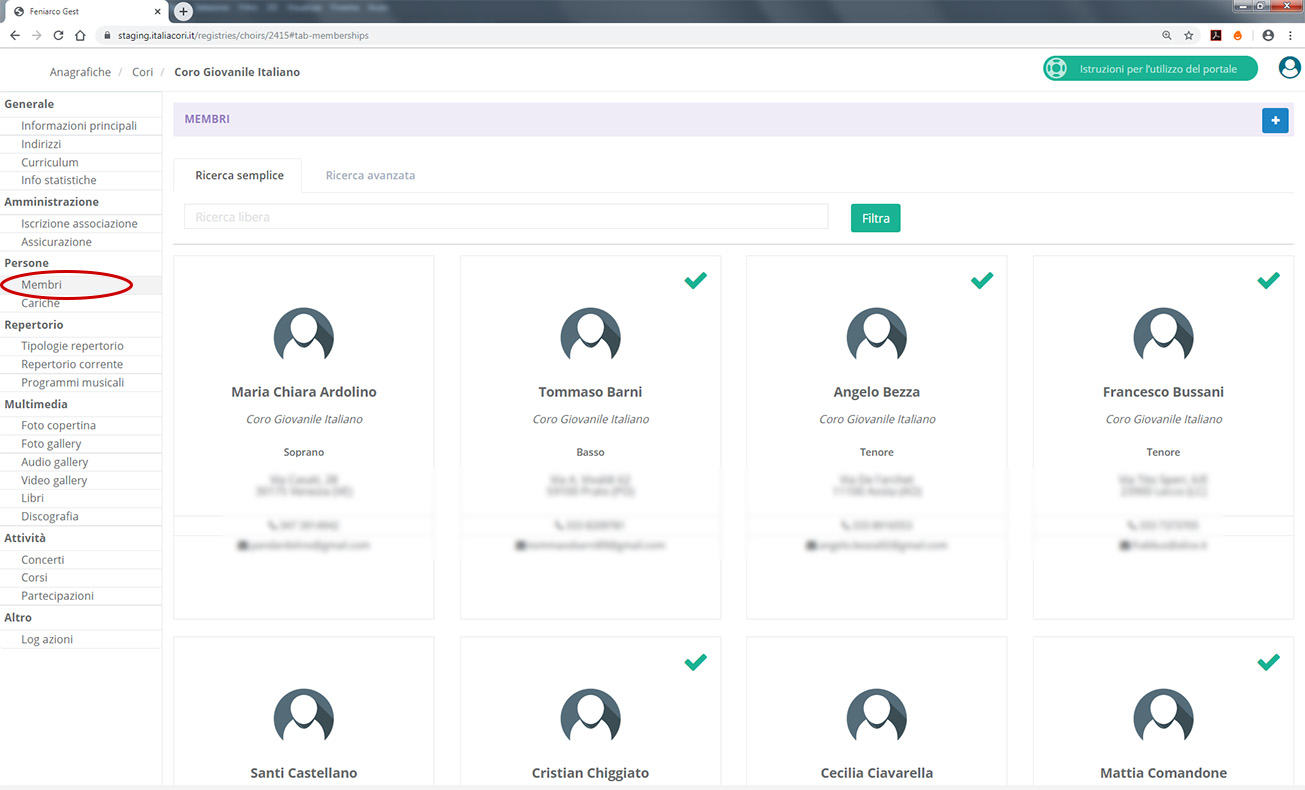Open Foto gallery under Multimedia
The height and width of the screenshot is (790, 1305).
pyautogui.click(x=51, y=444)
